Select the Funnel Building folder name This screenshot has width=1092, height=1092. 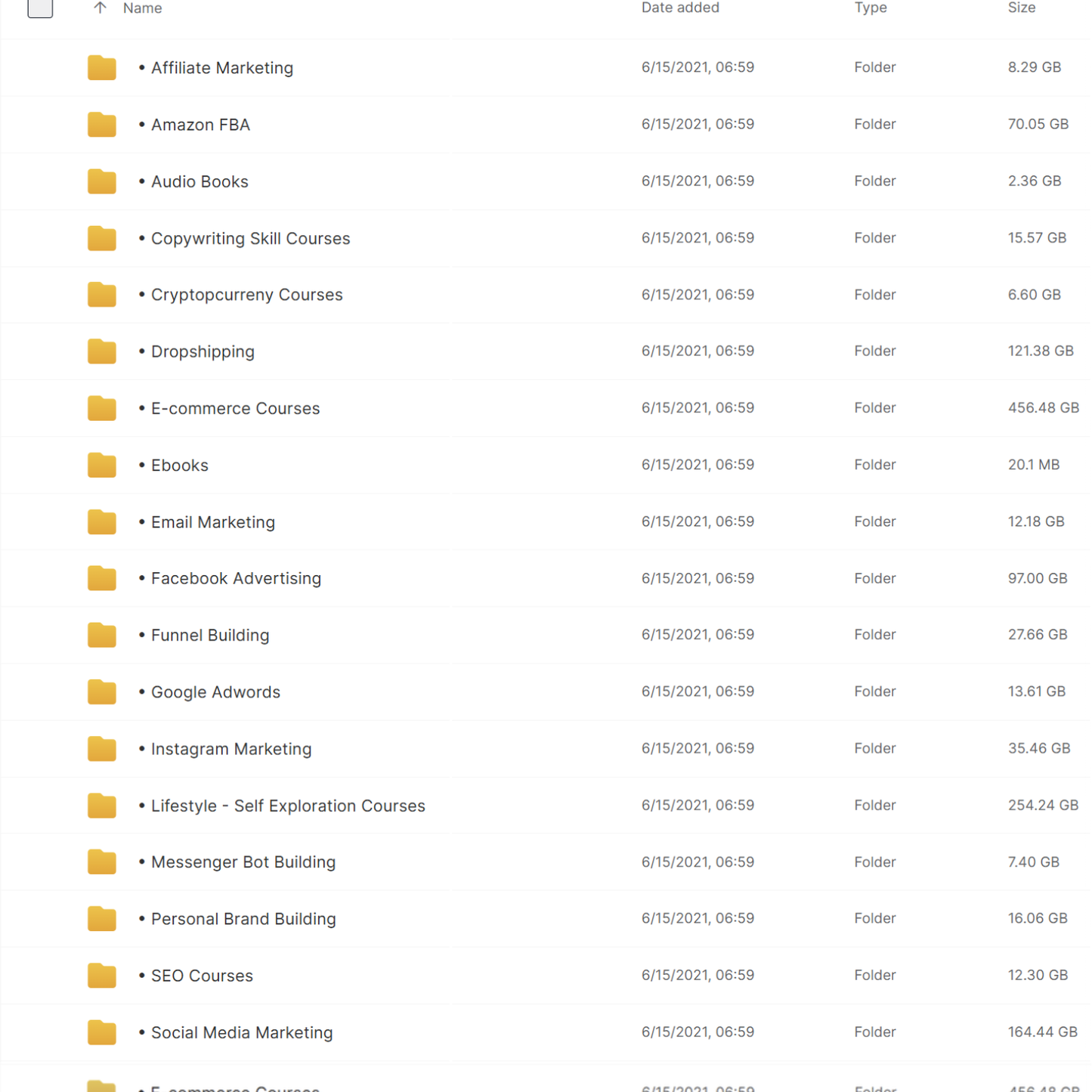click(210, 635)
